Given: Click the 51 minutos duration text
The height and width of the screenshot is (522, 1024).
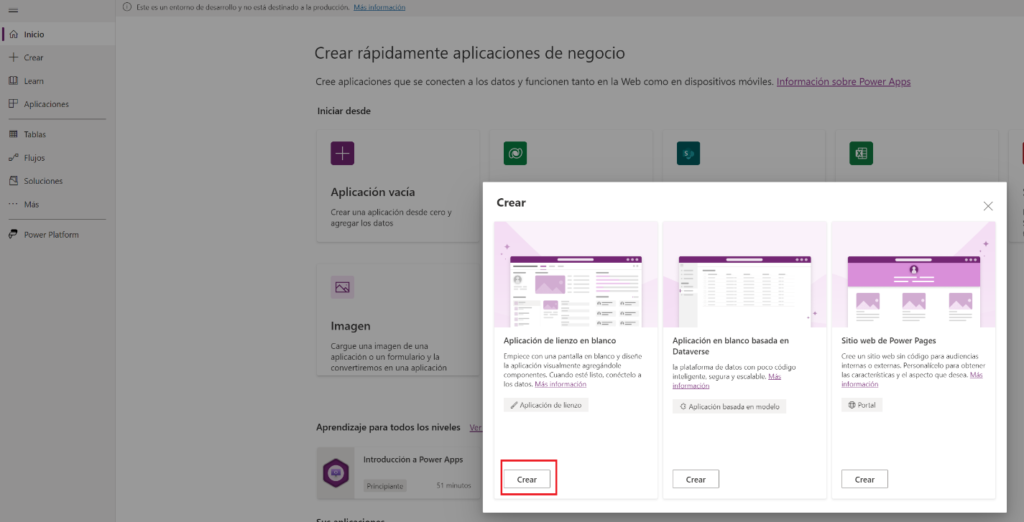Looking at the screenshot, I should (454, 485).
